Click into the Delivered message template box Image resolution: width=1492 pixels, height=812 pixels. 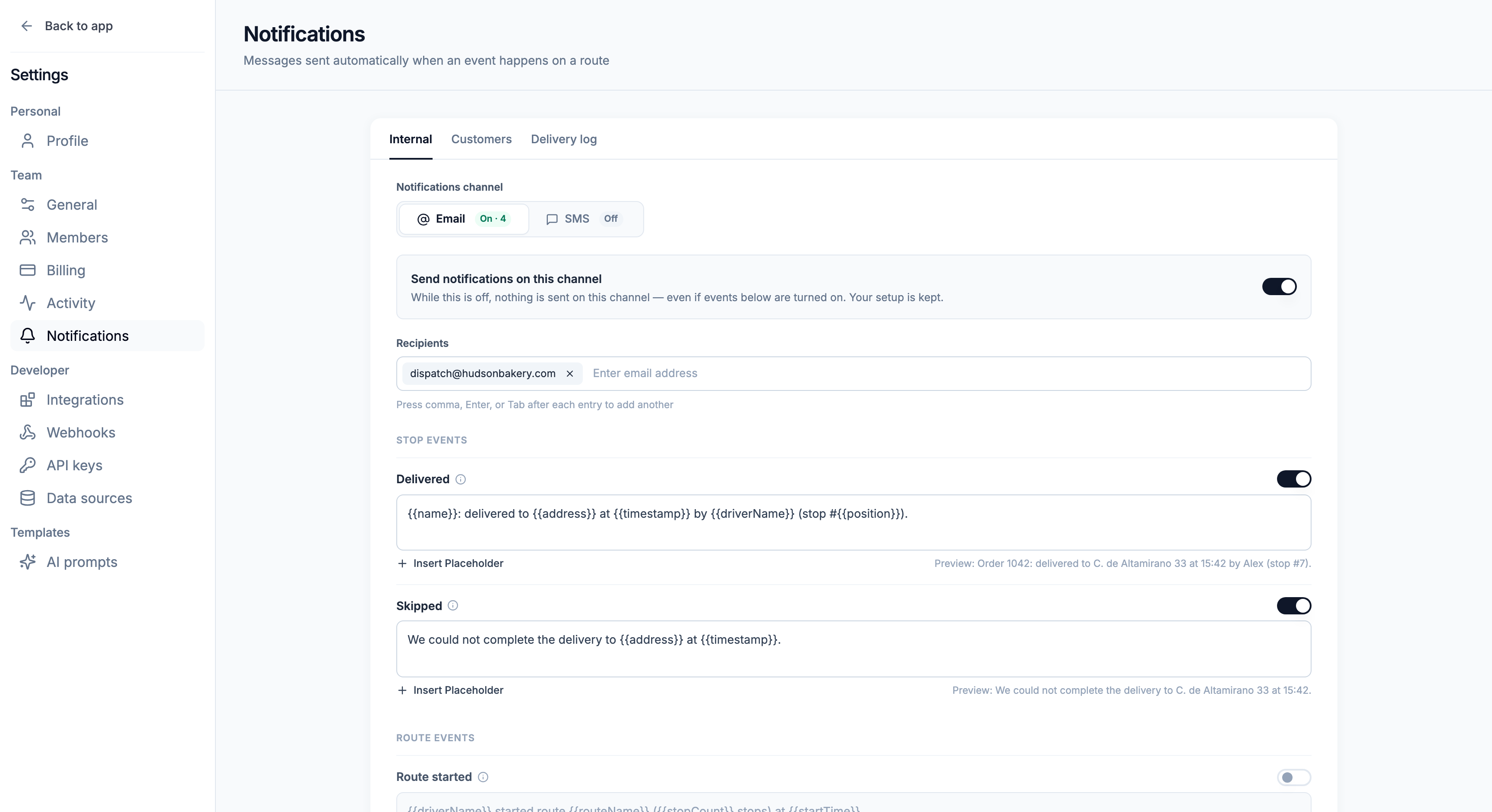[x=853, y=522]
